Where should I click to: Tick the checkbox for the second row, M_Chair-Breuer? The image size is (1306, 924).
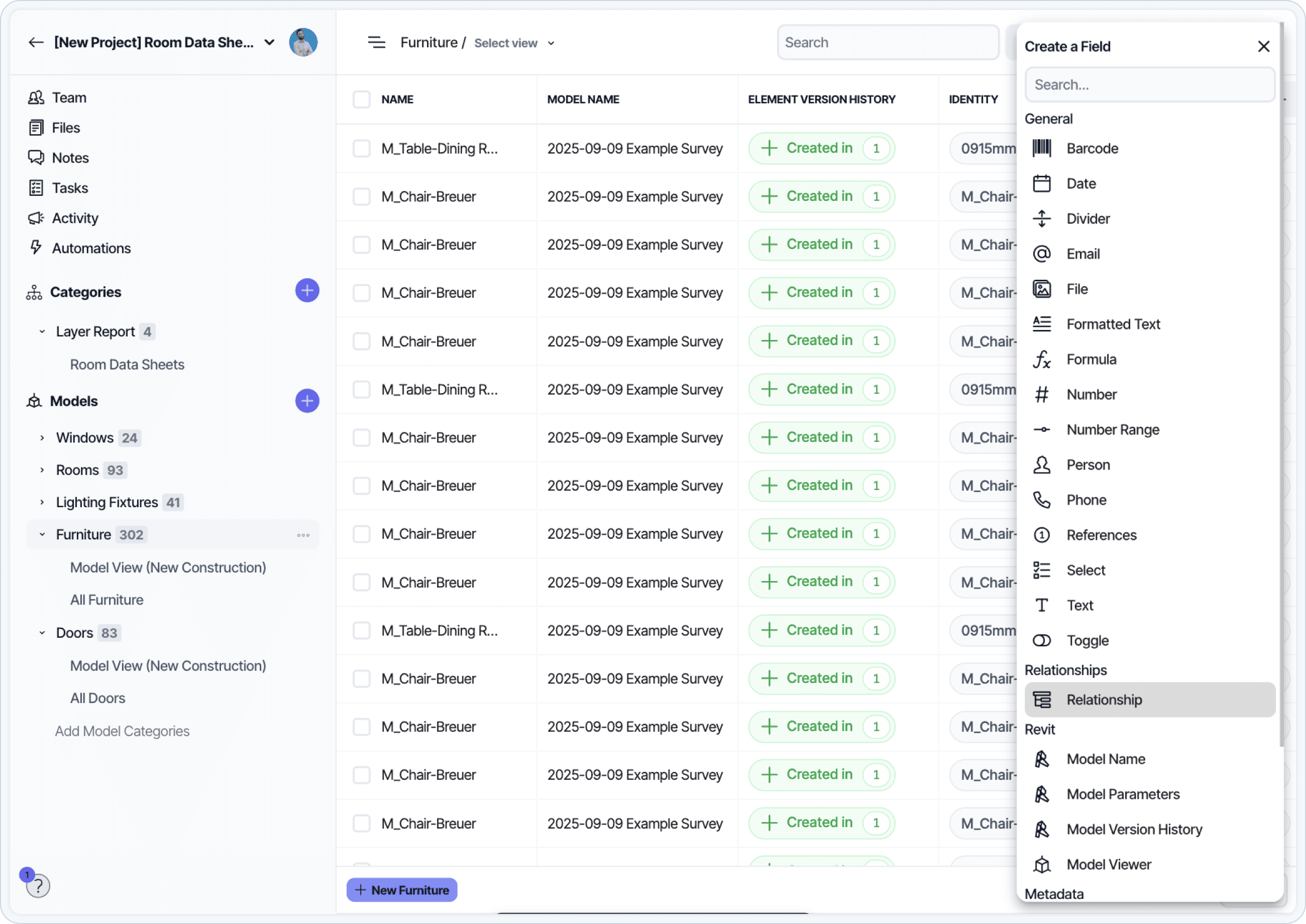[x=361, y=197]
